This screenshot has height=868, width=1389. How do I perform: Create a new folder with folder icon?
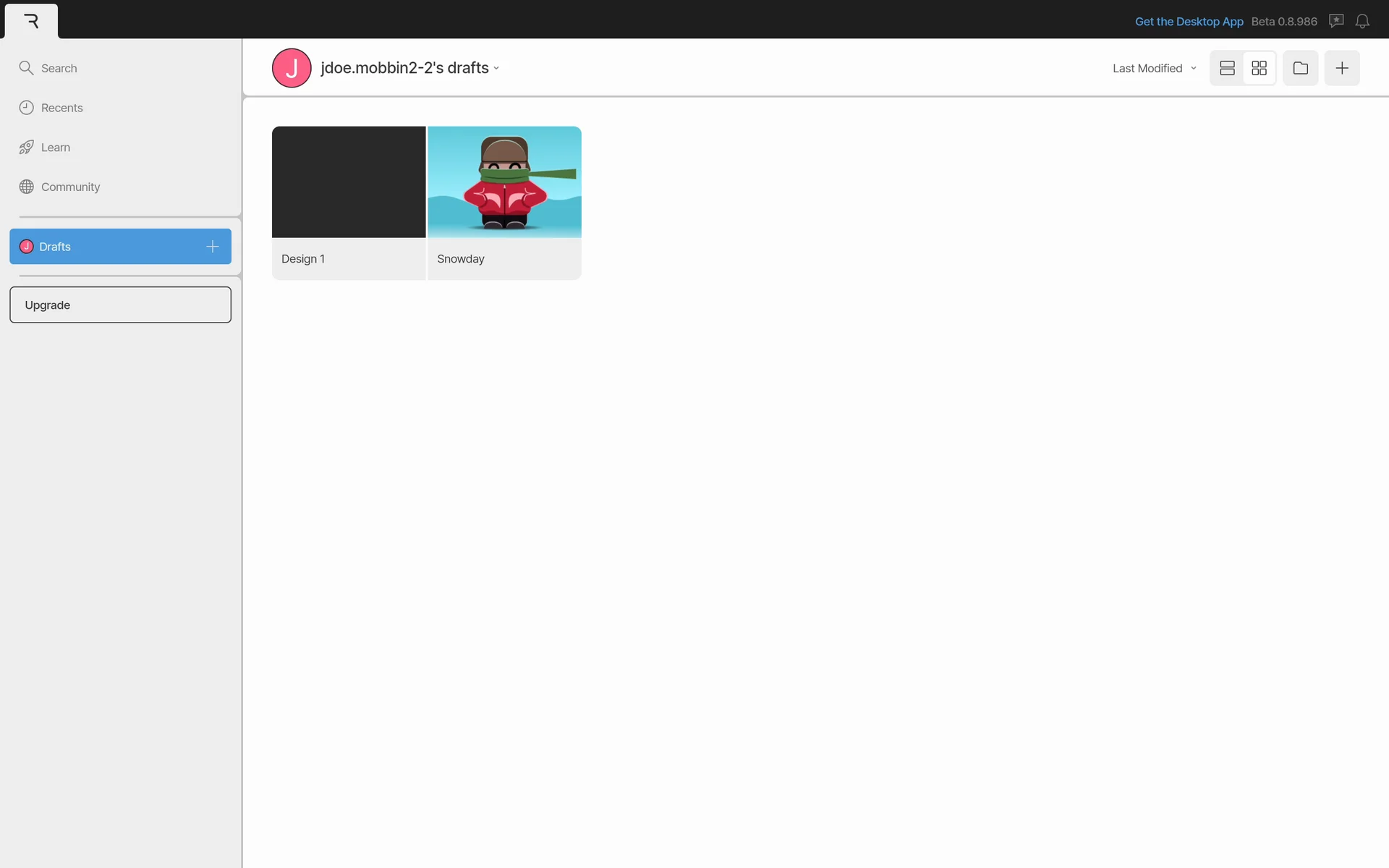coord(1300,68)
